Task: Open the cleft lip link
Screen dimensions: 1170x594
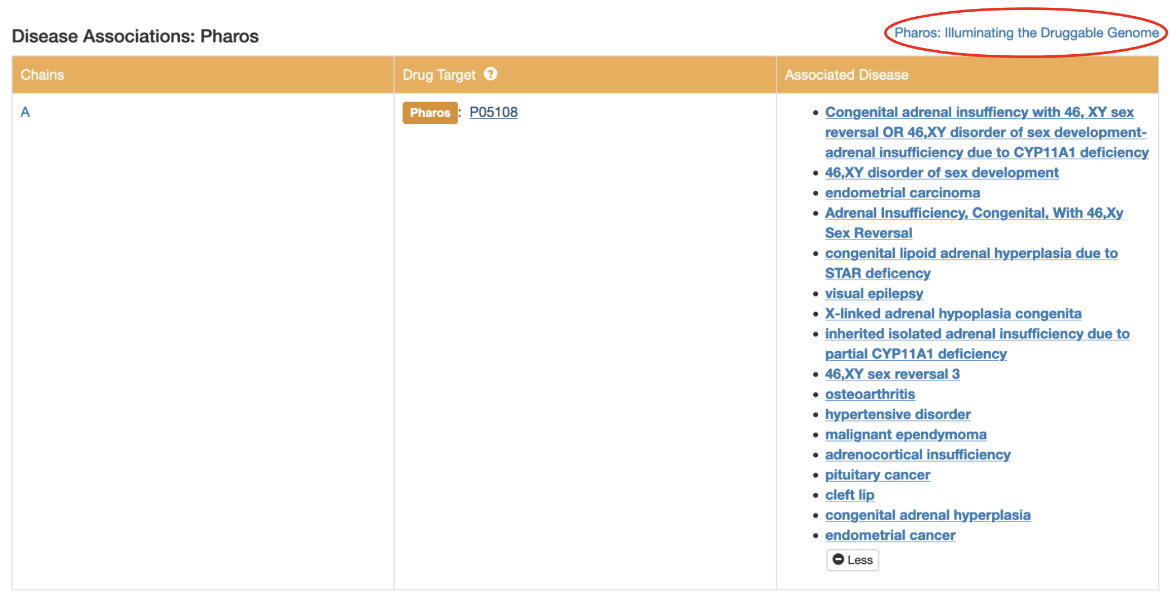Action: point(850,495)
